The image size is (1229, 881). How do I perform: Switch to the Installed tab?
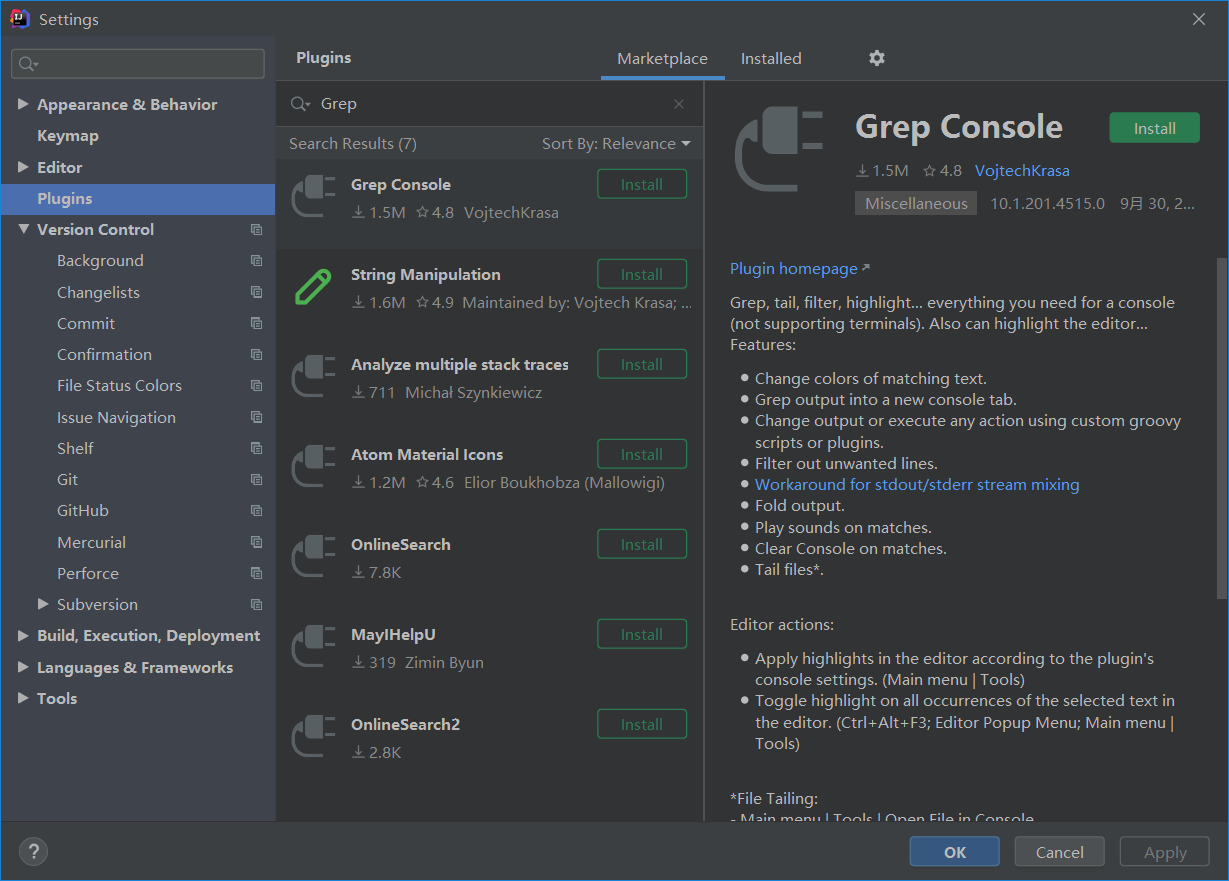(771, 59)
